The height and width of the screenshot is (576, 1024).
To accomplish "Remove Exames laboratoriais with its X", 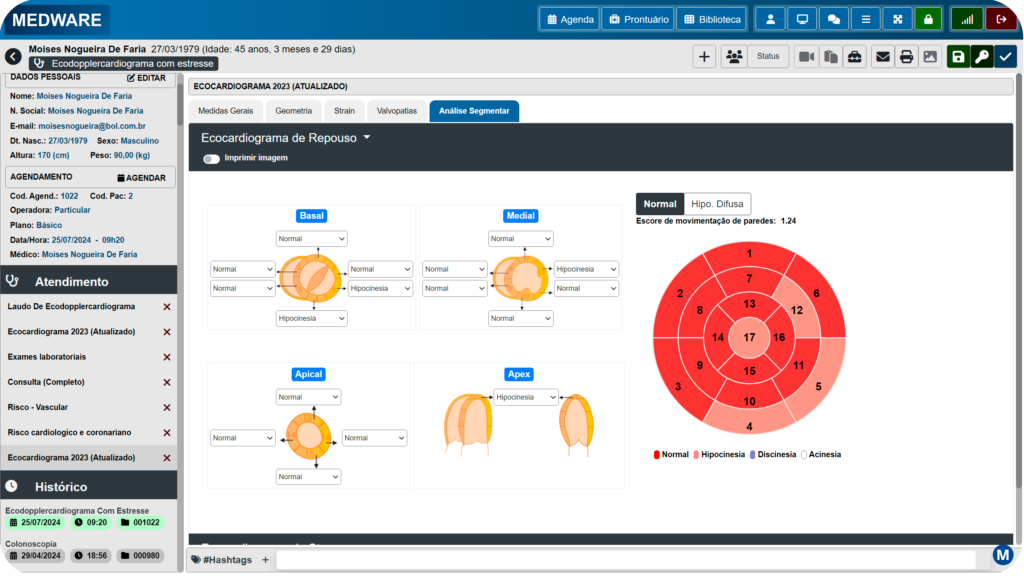I will 167,357.
